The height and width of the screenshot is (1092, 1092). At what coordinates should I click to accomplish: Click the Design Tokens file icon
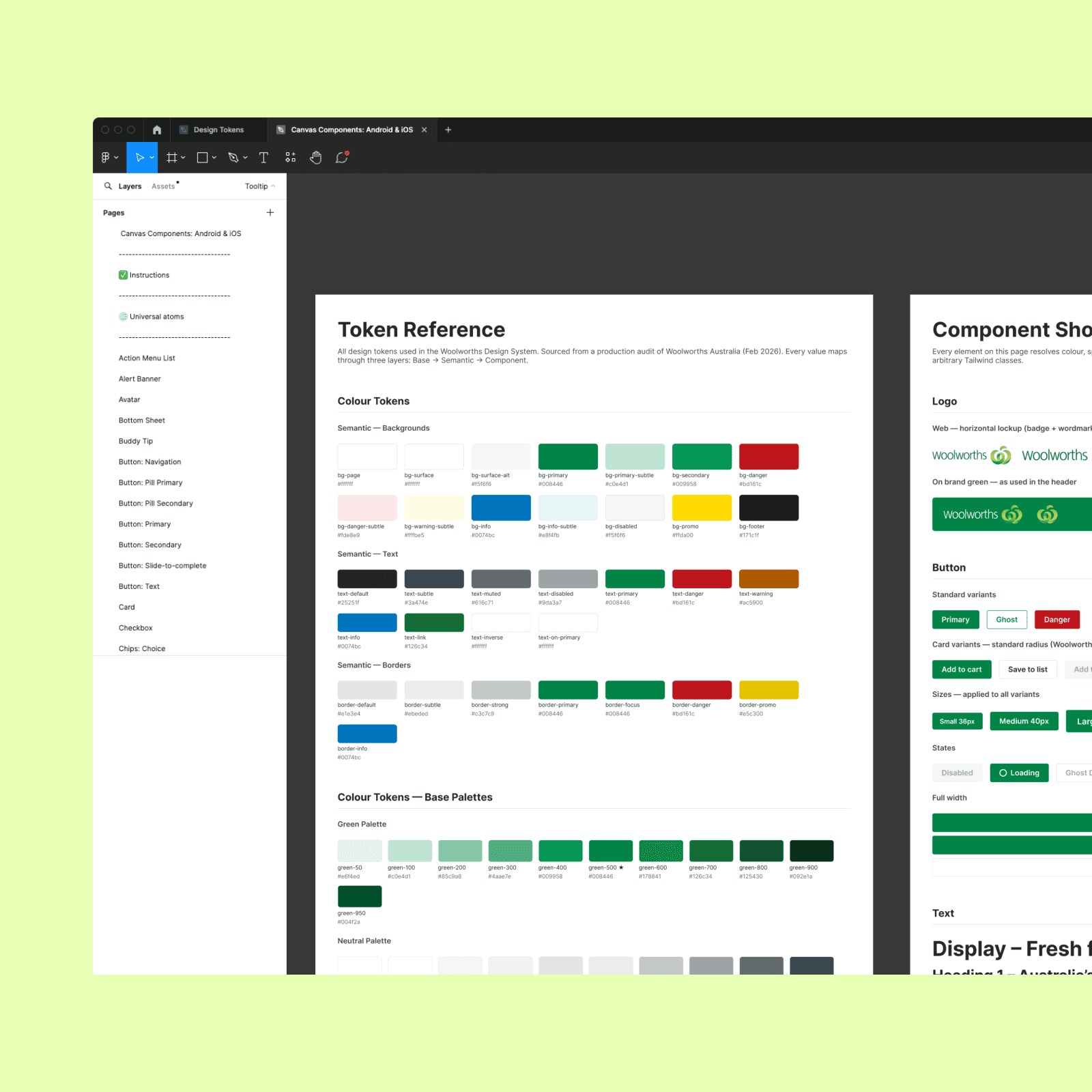pos(184,130)
